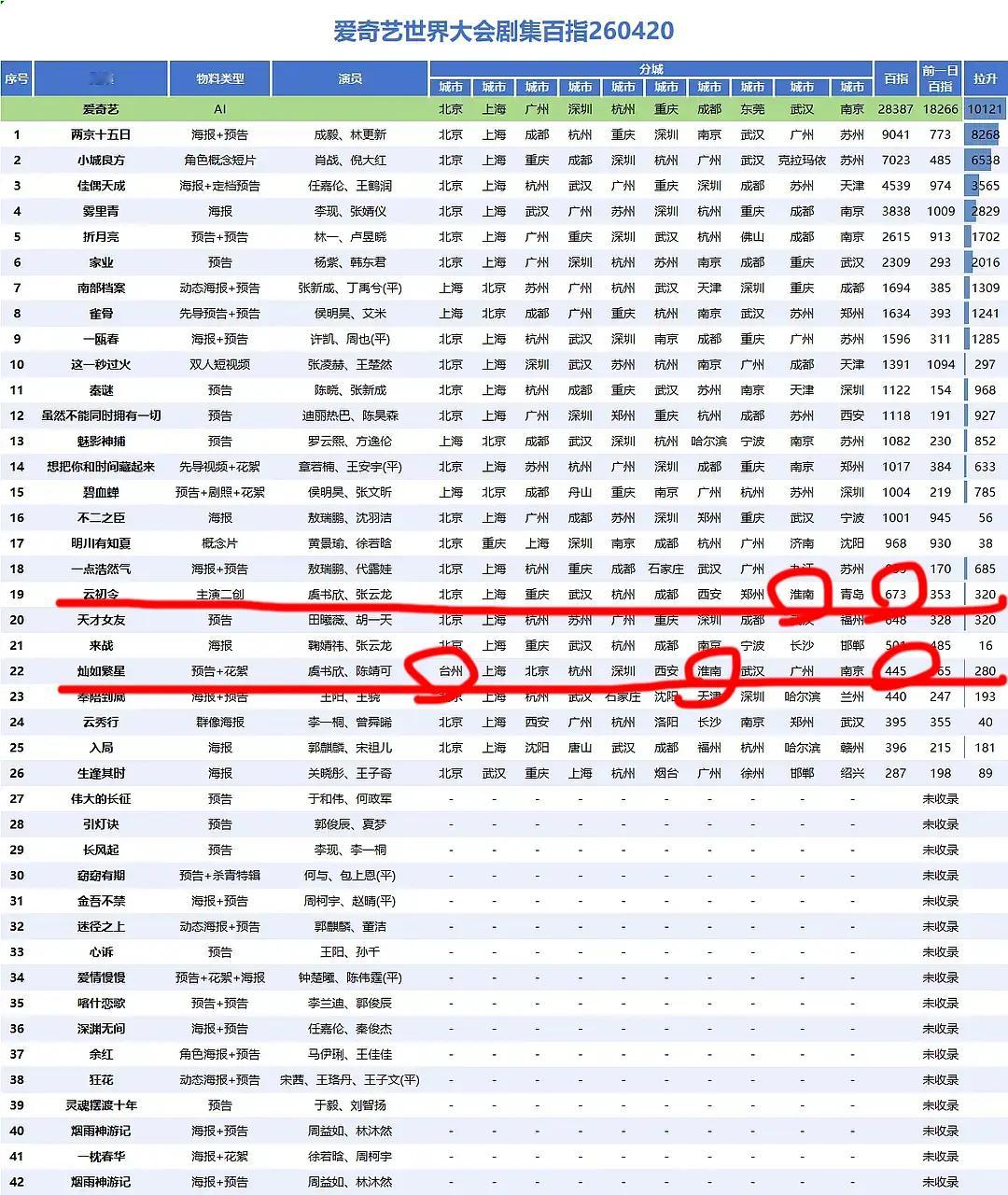Select actors cell 杨紫、韩东君

click(x=350, y=262)
